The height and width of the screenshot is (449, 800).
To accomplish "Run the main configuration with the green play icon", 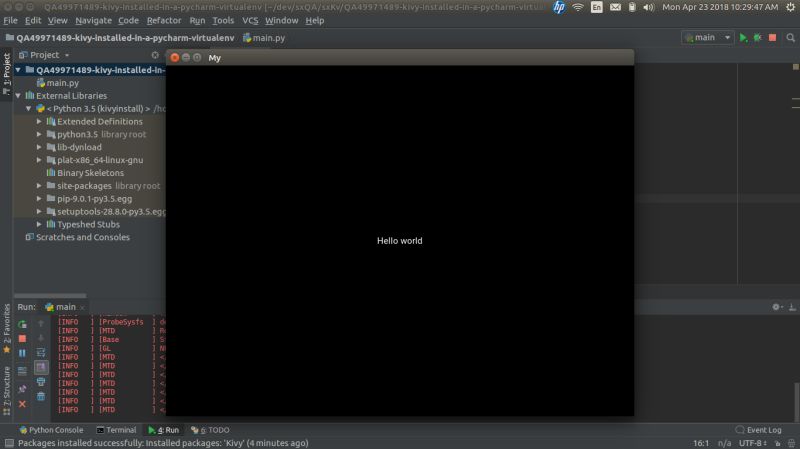I will tap(743, 38).
